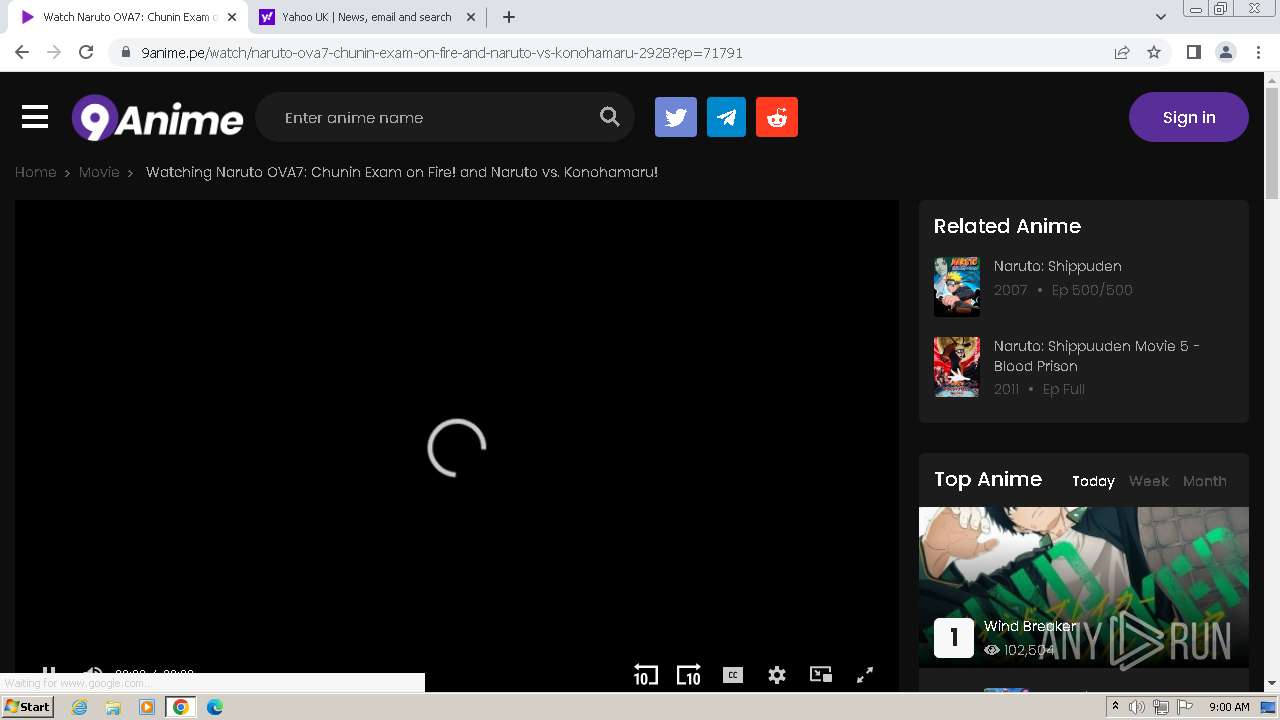
Task: Switch the player to fullscreen
Action: tap(865, 675)
